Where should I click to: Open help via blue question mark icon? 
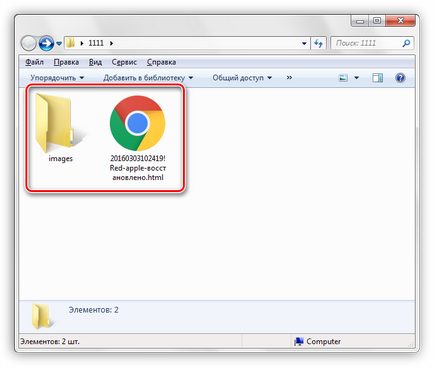pyautogui.click(x=400, y=78)
